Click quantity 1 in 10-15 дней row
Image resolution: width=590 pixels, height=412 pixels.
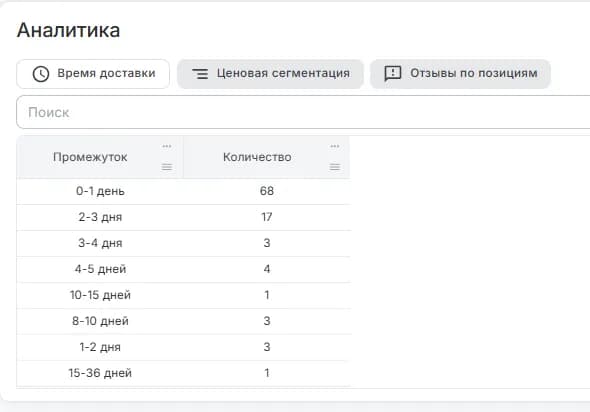267,295
